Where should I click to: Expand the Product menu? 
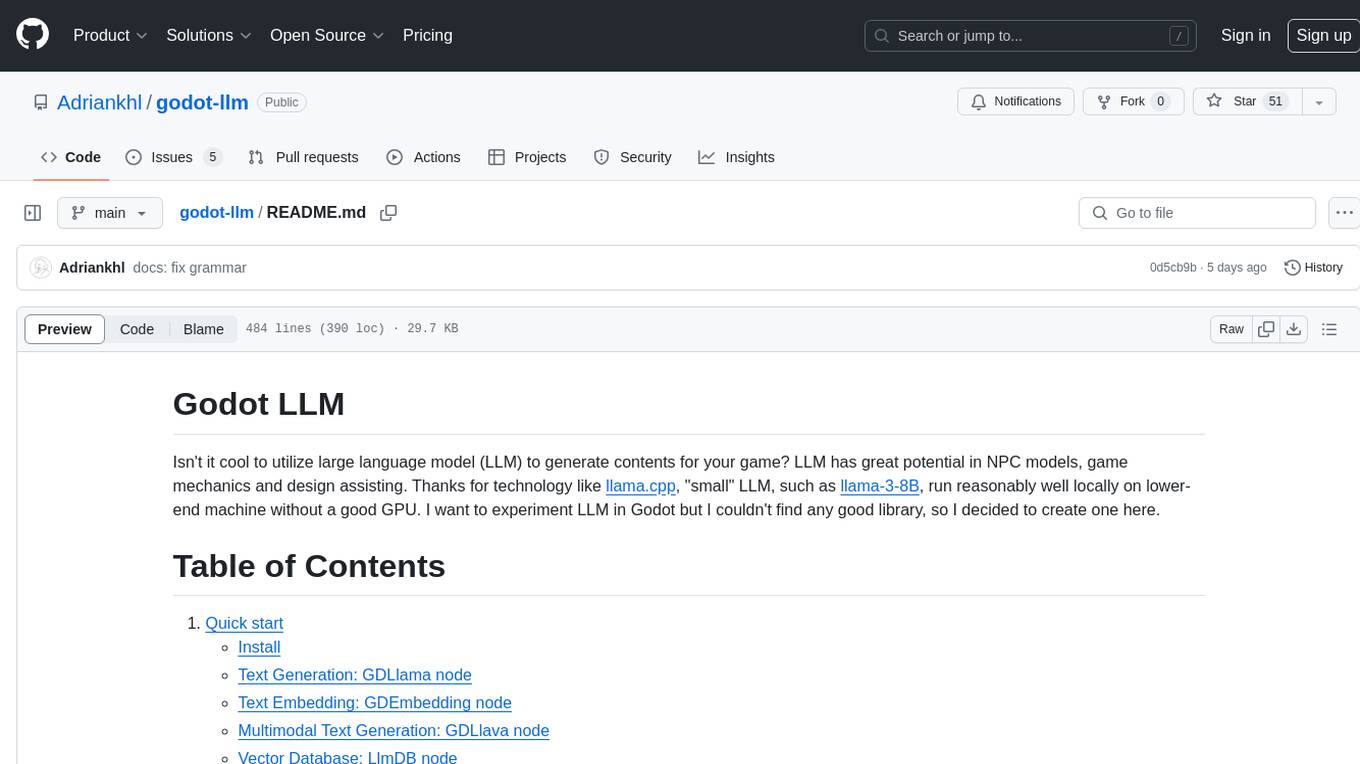point(110,35)
